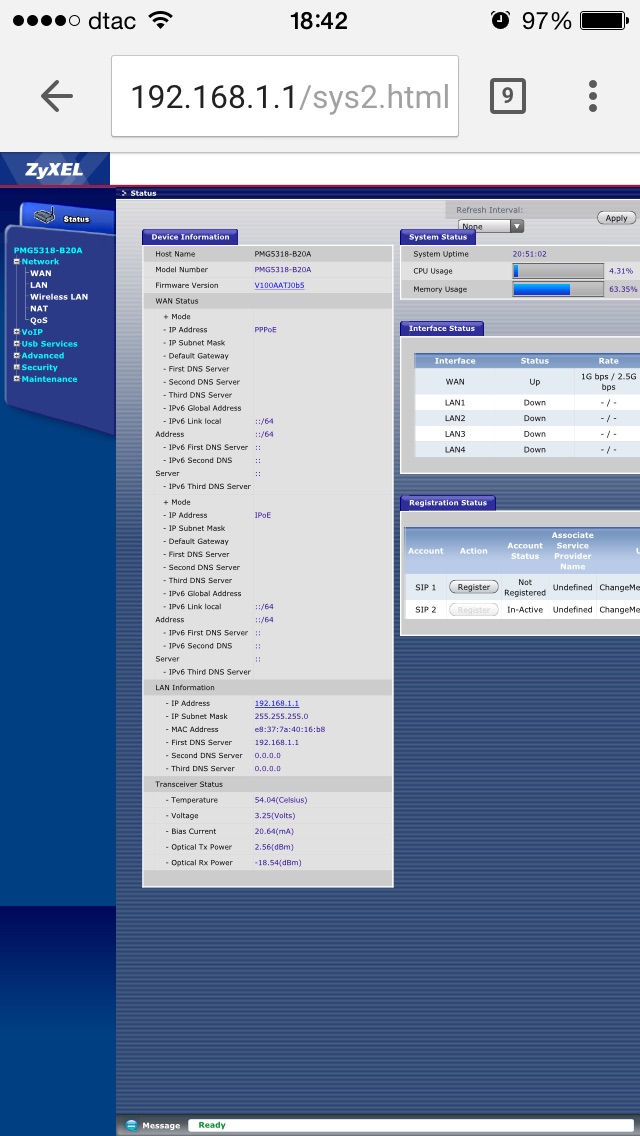Select Wireless LAN in Network menu
The width and height of the screenshot is (640, 1136).
(x=58, y=297)
